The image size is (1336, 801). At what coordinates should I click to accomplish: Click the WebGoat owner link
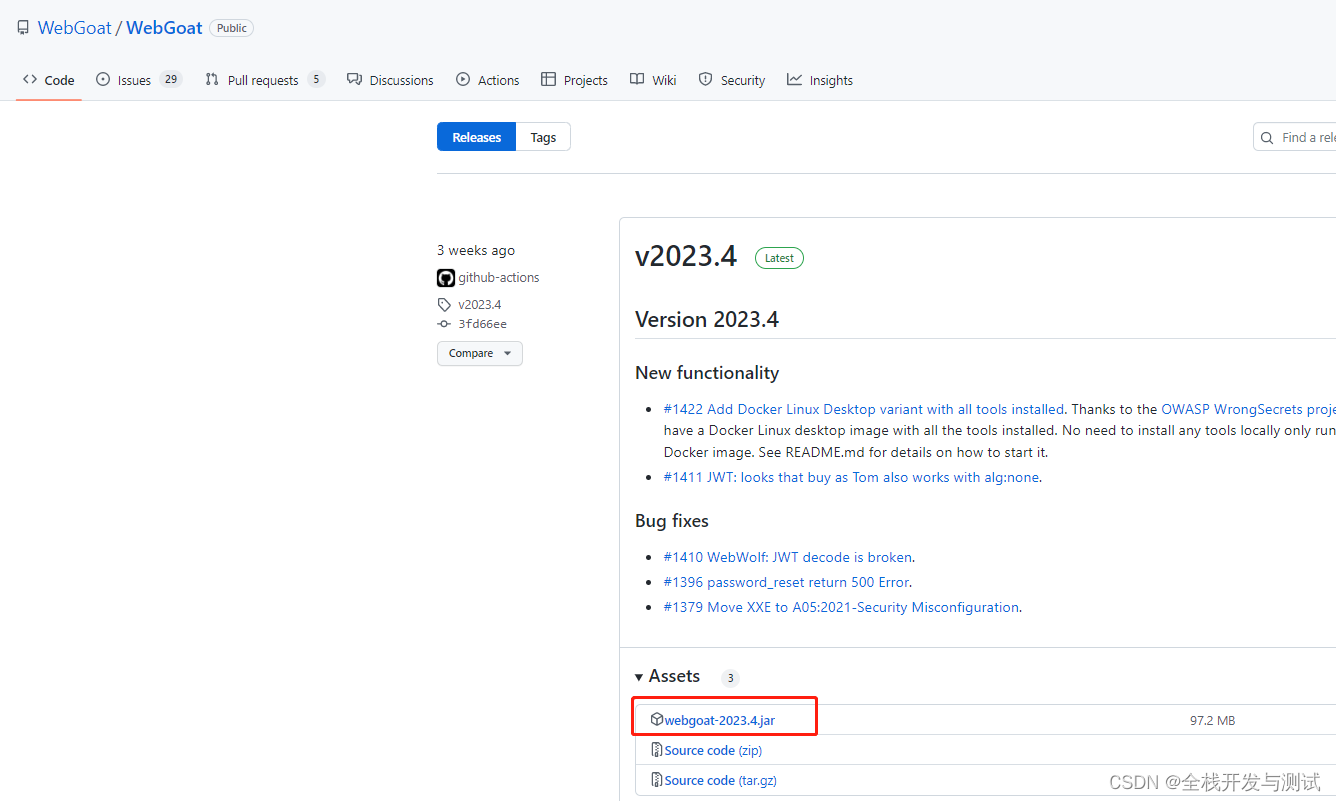pos(75,28)
